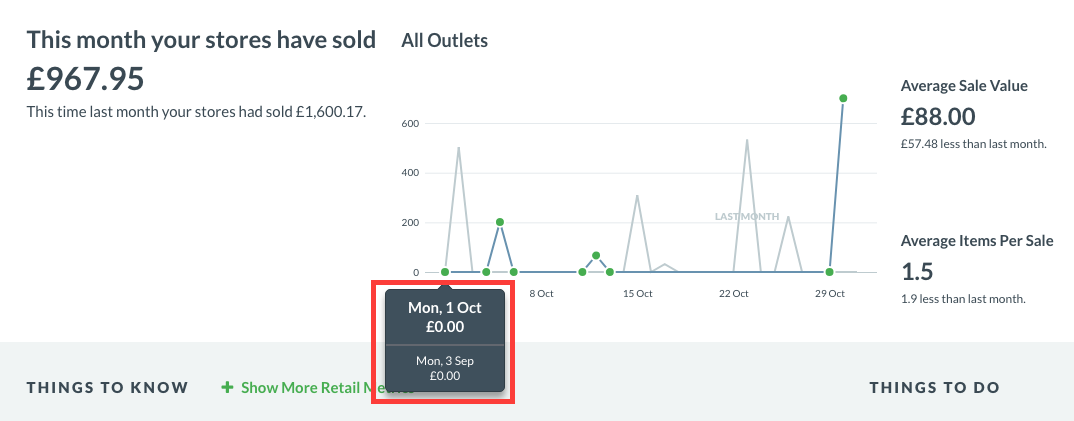This screenshot has height=421, width=1074.
Task: Click the £967.95 monthly sales total
Action: 86,78
